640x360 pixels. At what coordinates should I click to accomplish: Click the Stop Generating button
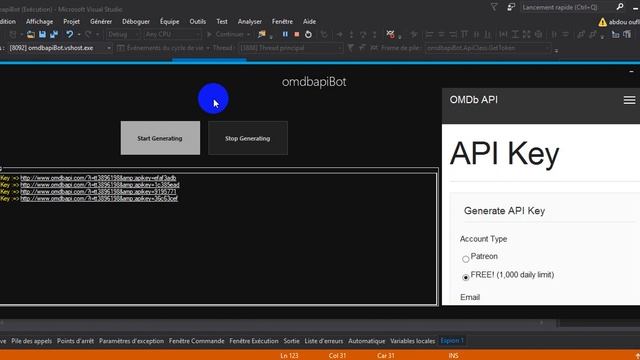[x=247, y=138]
